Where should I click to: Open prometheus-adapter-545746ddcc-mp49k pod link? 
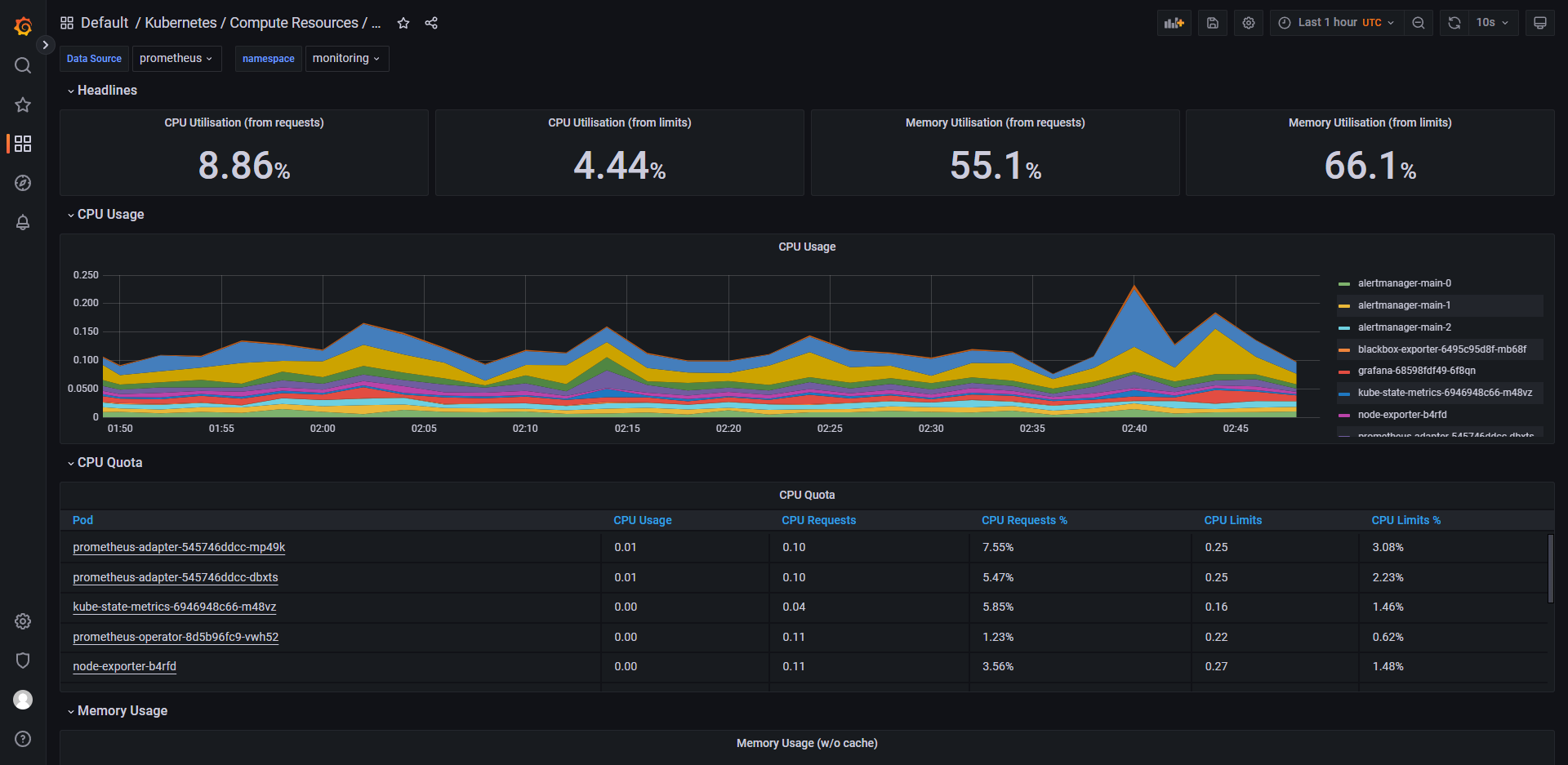tap(179, 547)
